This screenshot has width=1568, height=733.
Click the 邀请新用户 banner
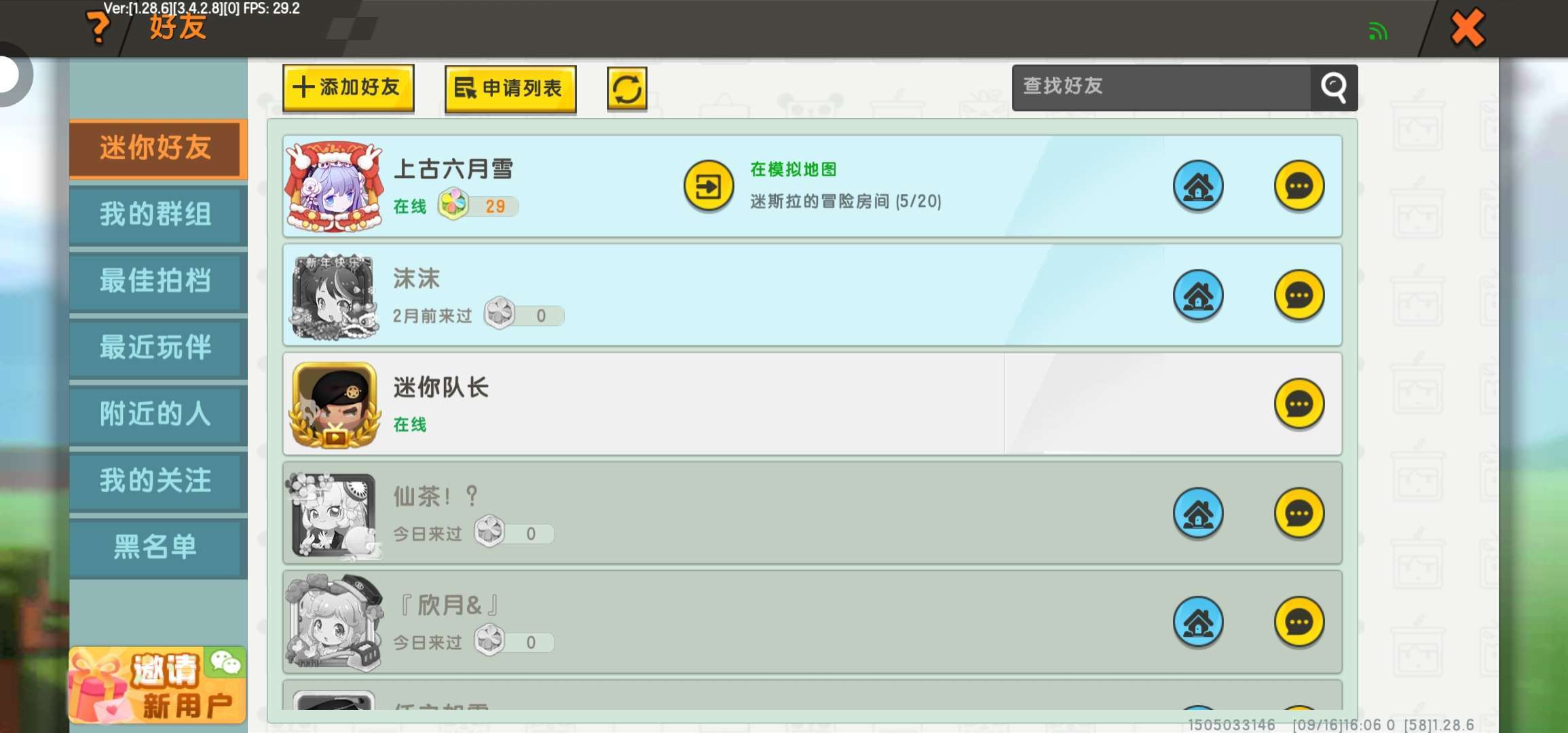coord(157,685)
